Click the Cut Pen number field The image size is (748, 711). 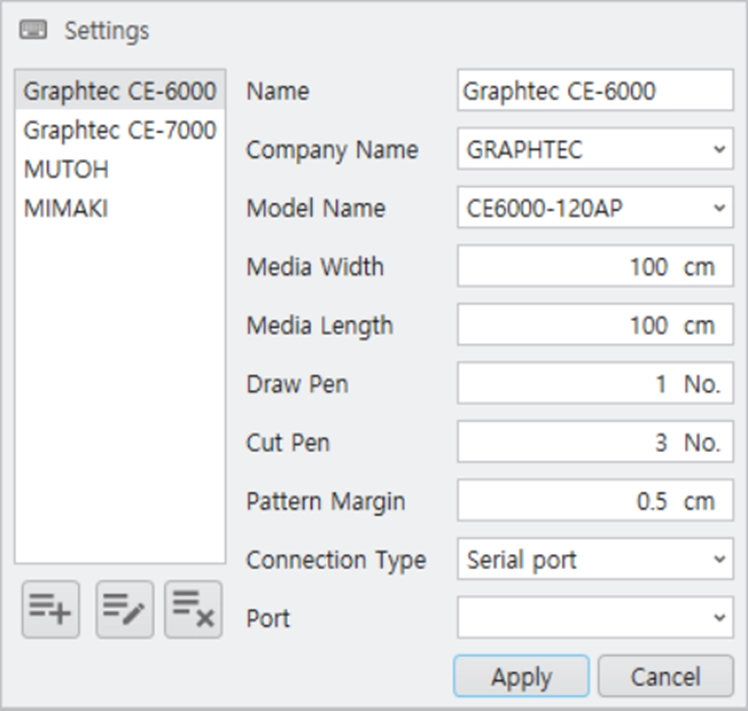(595, 442)
